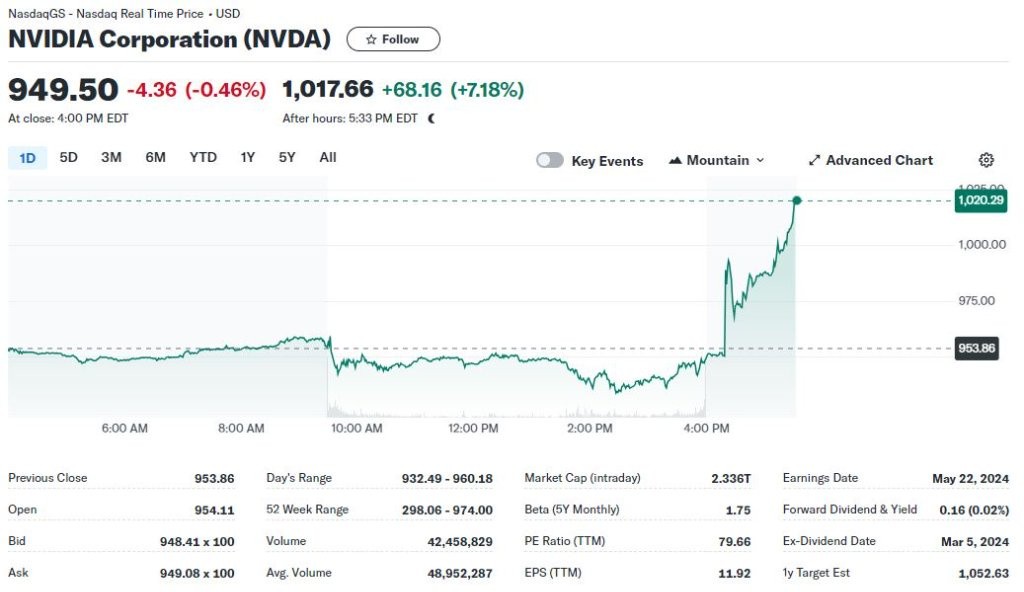1024x592 pixels.
Task: Click the green endpoint dot on chart
Action: (797, 201)
